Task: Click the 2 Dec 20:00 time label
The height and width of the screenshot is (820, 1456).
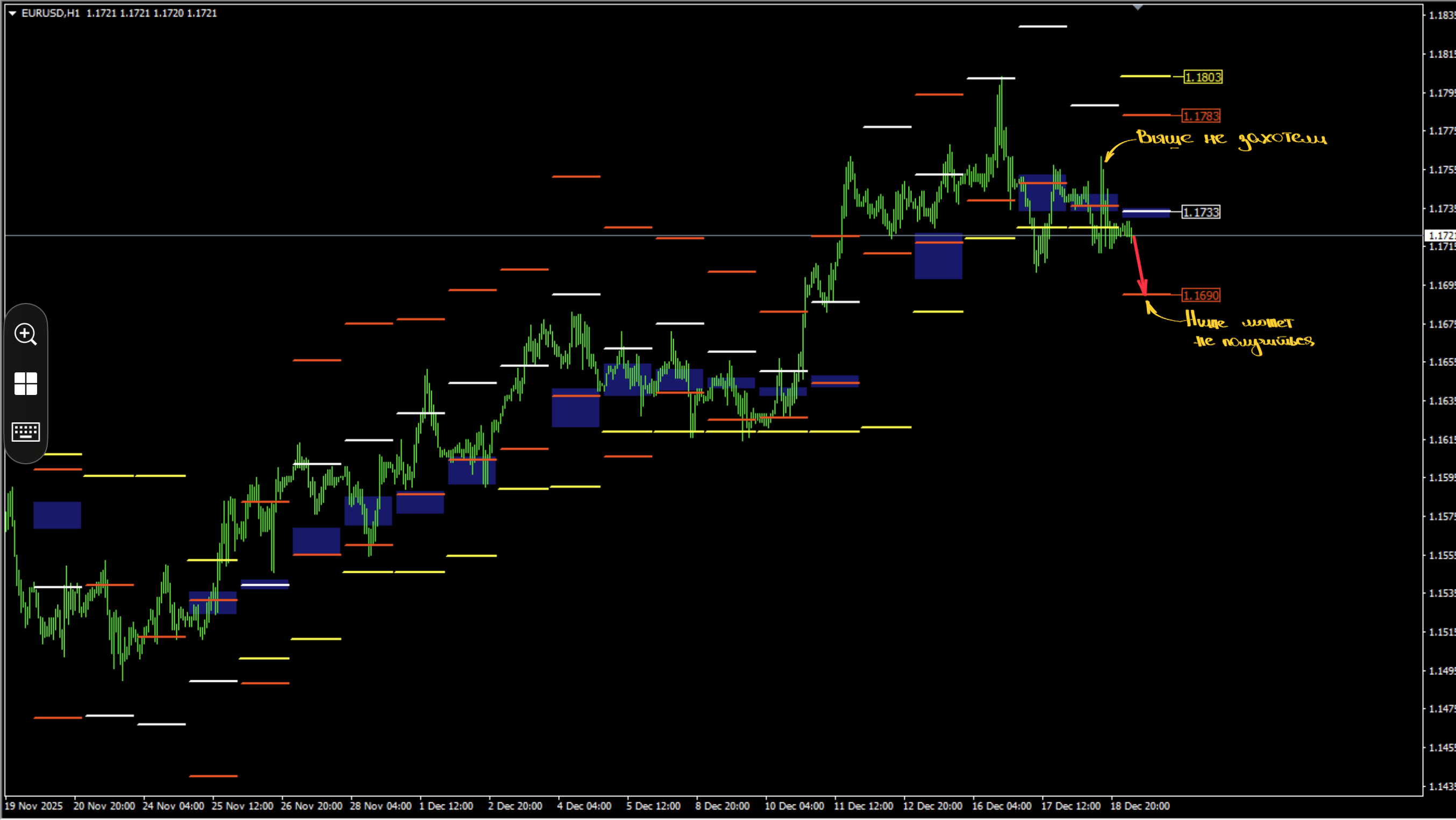Action: click(515, 806)
